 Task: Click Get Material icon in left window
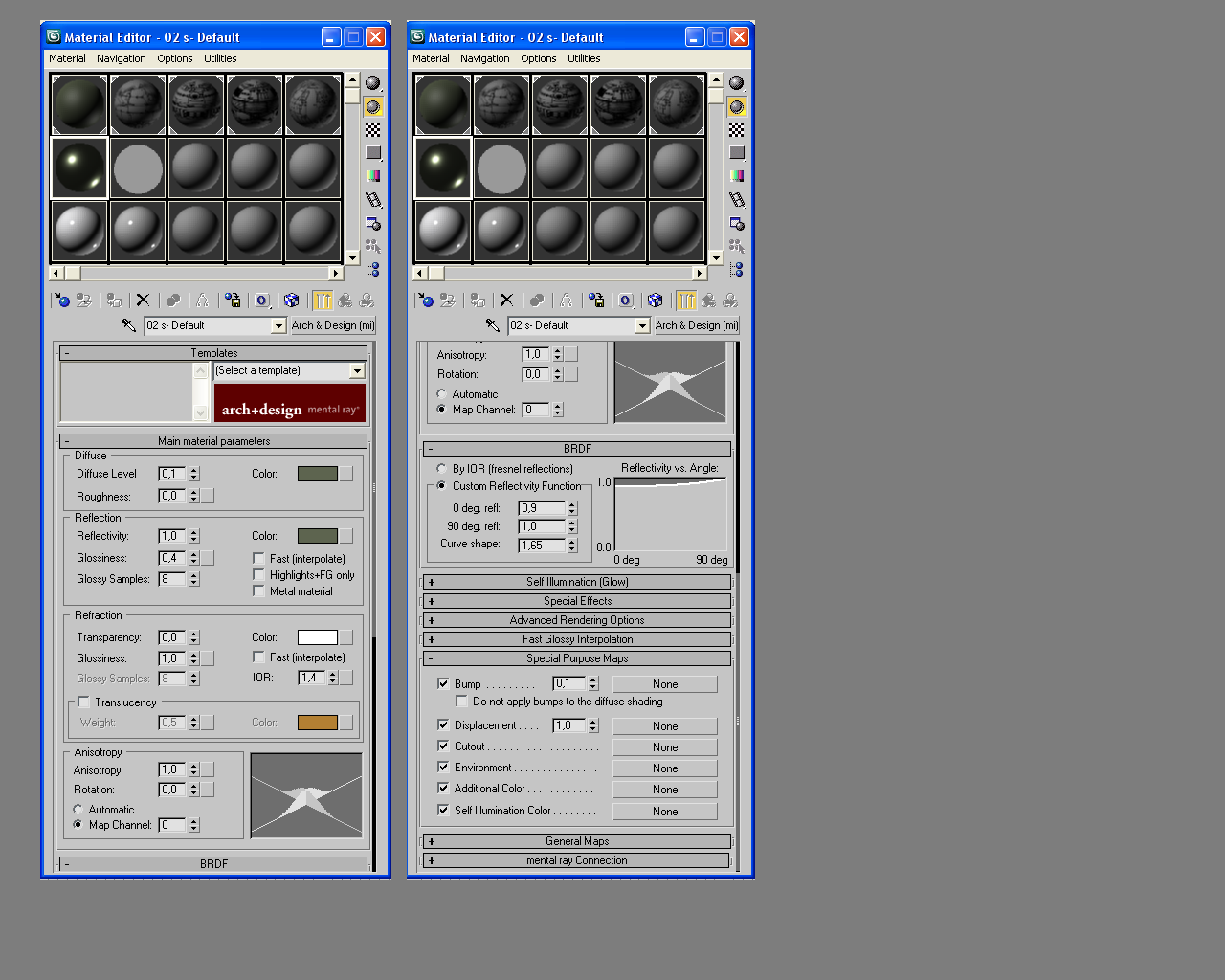point(62,301)
